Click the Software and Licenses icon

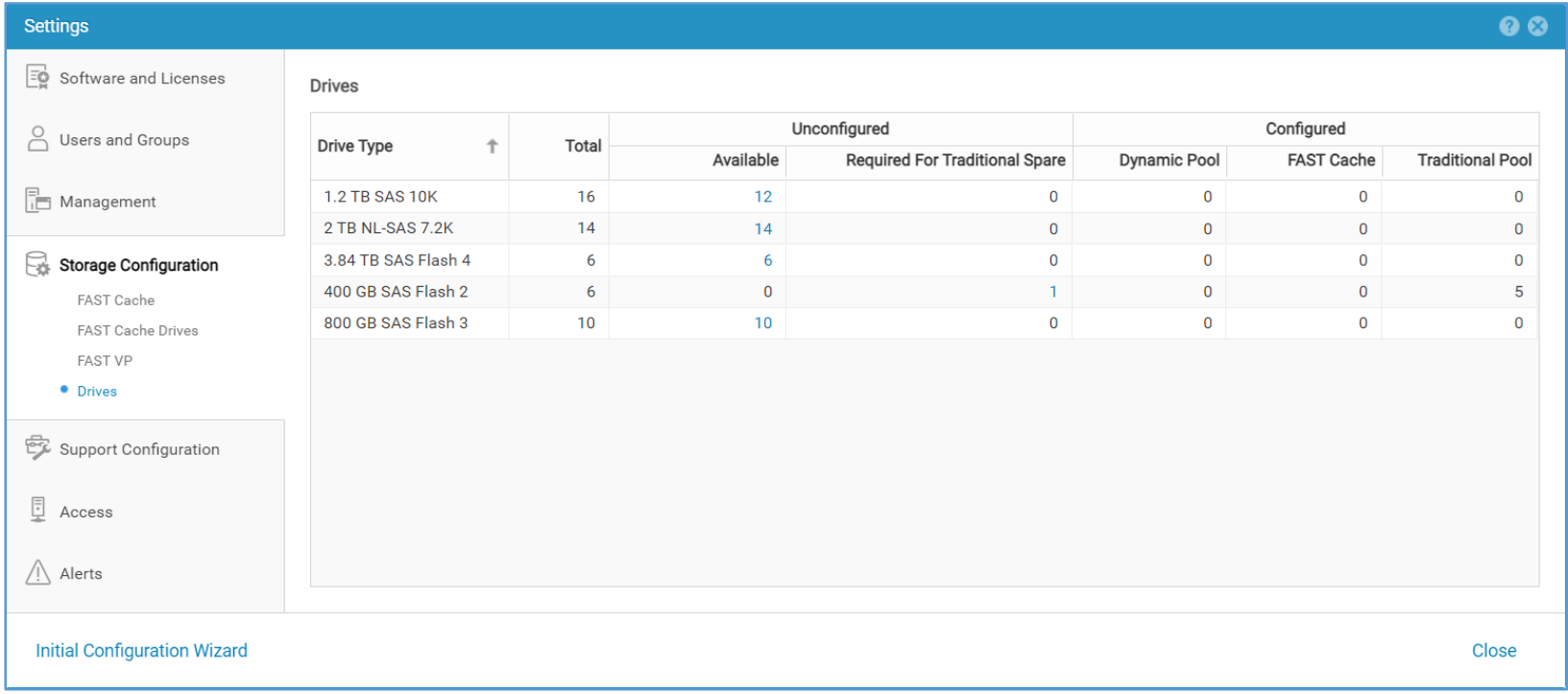click(x=37, y=78)
